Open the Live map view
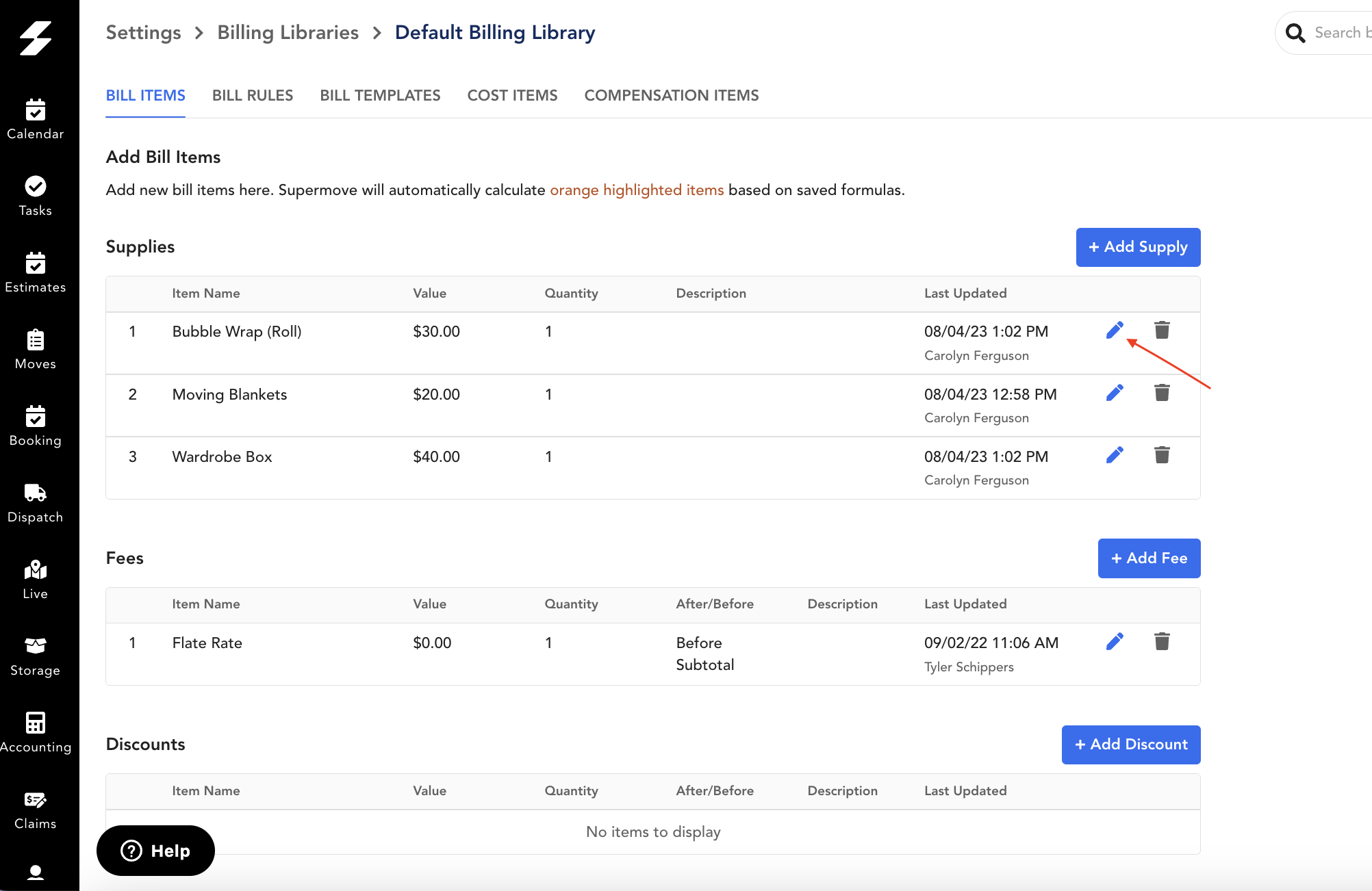Image resolution: width=1372 pixels, height=891 pixels. click(x=36, y=580)
